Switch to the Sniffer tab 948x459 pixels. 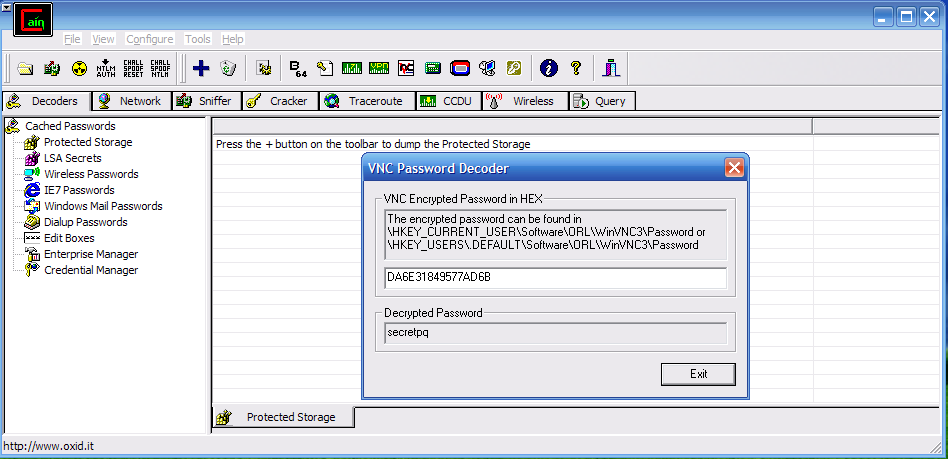(x=207, y=101)
